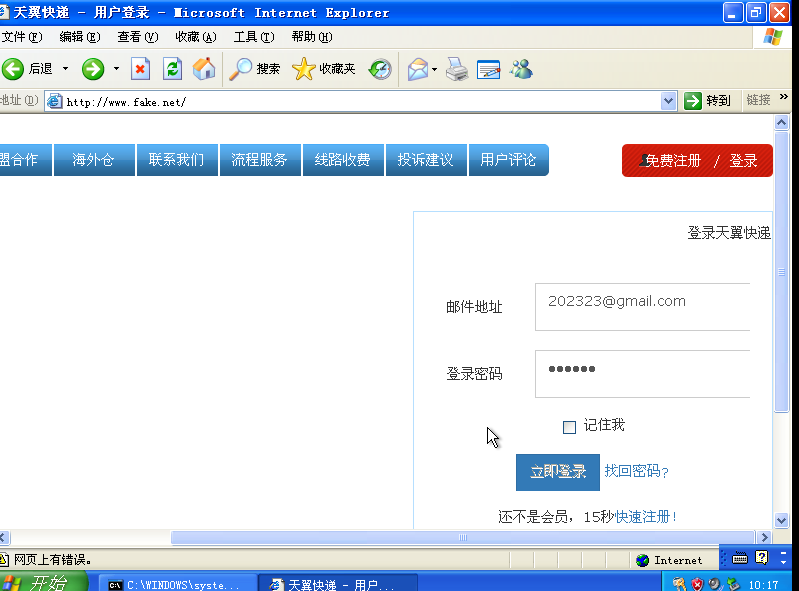This screenshot has width=799, height=591.
Task: Click the Forward arrow button
Action: [93, 69]
